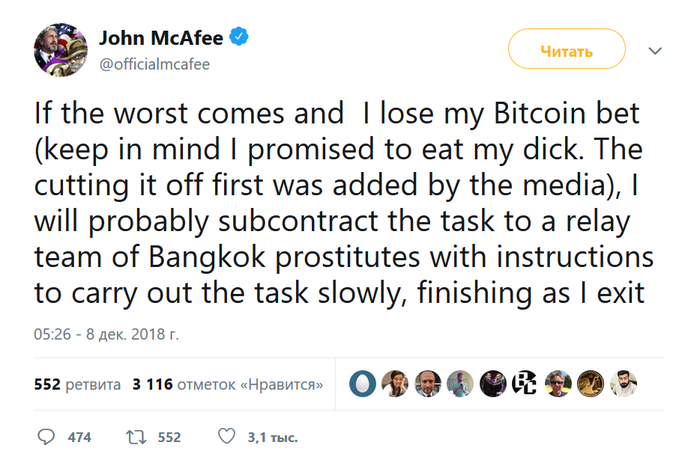Click the bearded man avatar at row end
700x460 pixels.
[x=622, y=384]
